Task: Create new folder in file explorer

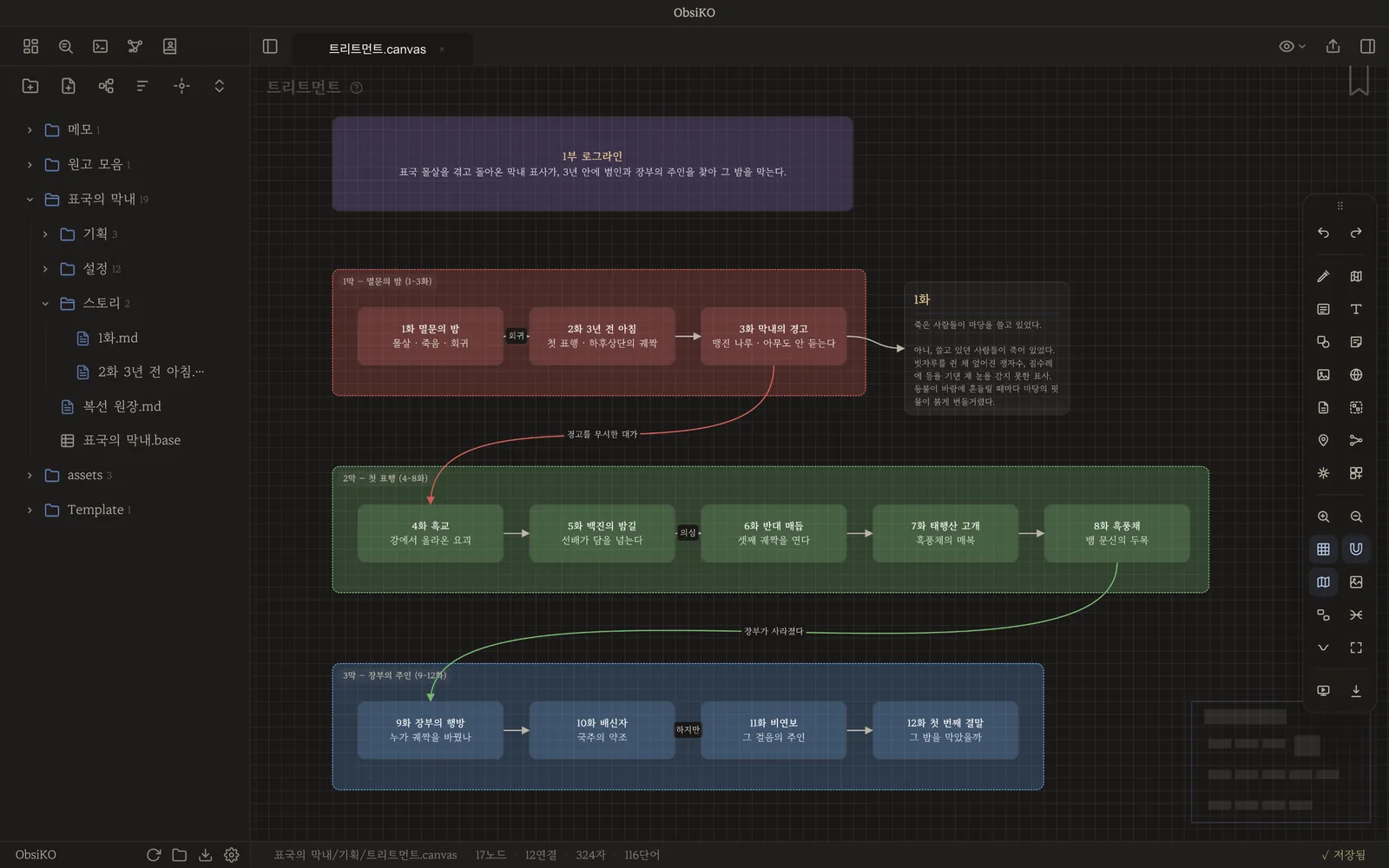Action: pos(30,85)
